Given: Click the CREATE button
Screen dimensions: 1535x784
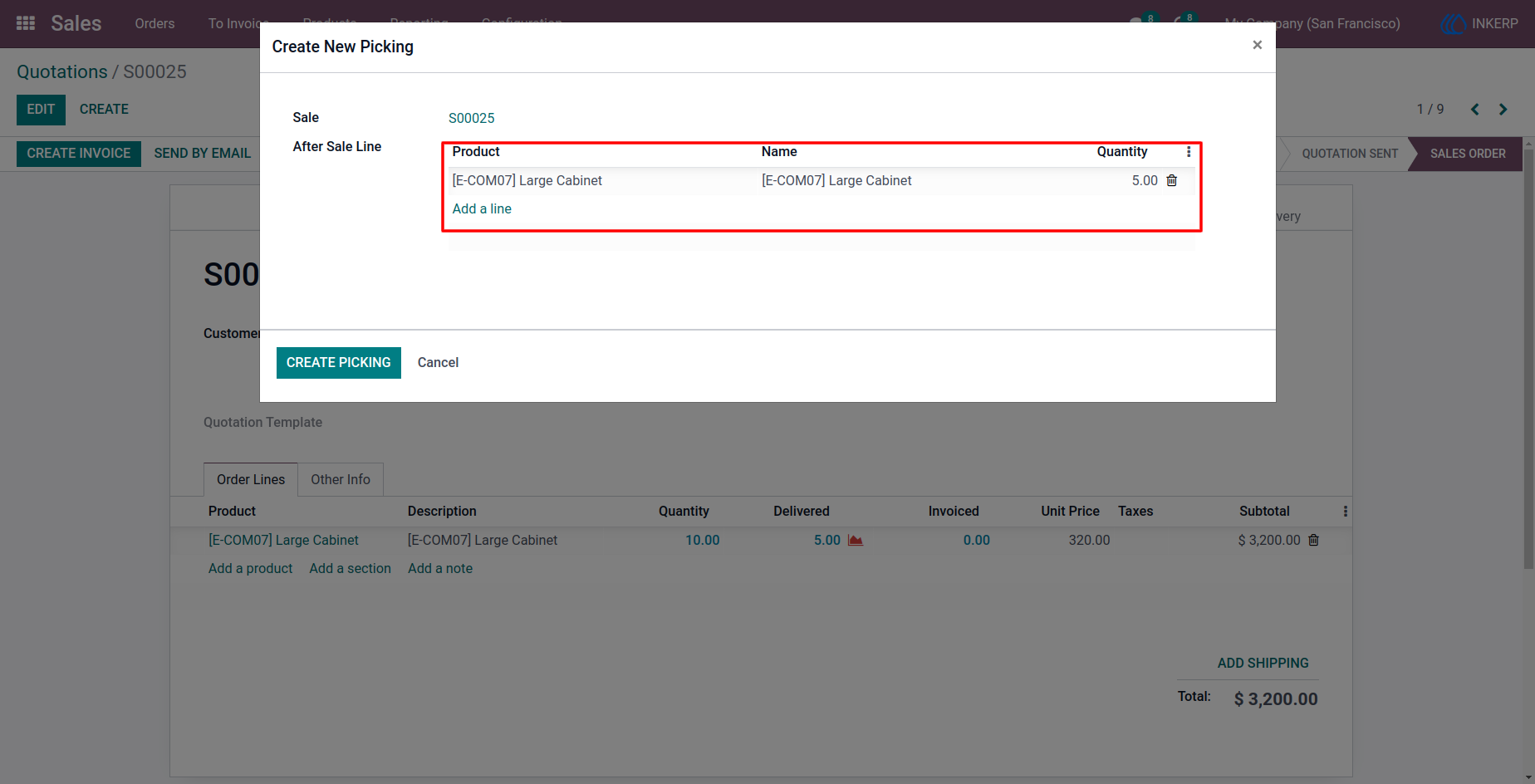Looking at the screenshot, I should (104, 110).
